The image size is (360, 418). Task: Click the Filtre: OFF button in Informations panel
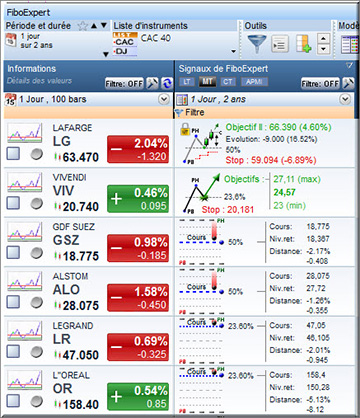point(124,83)
